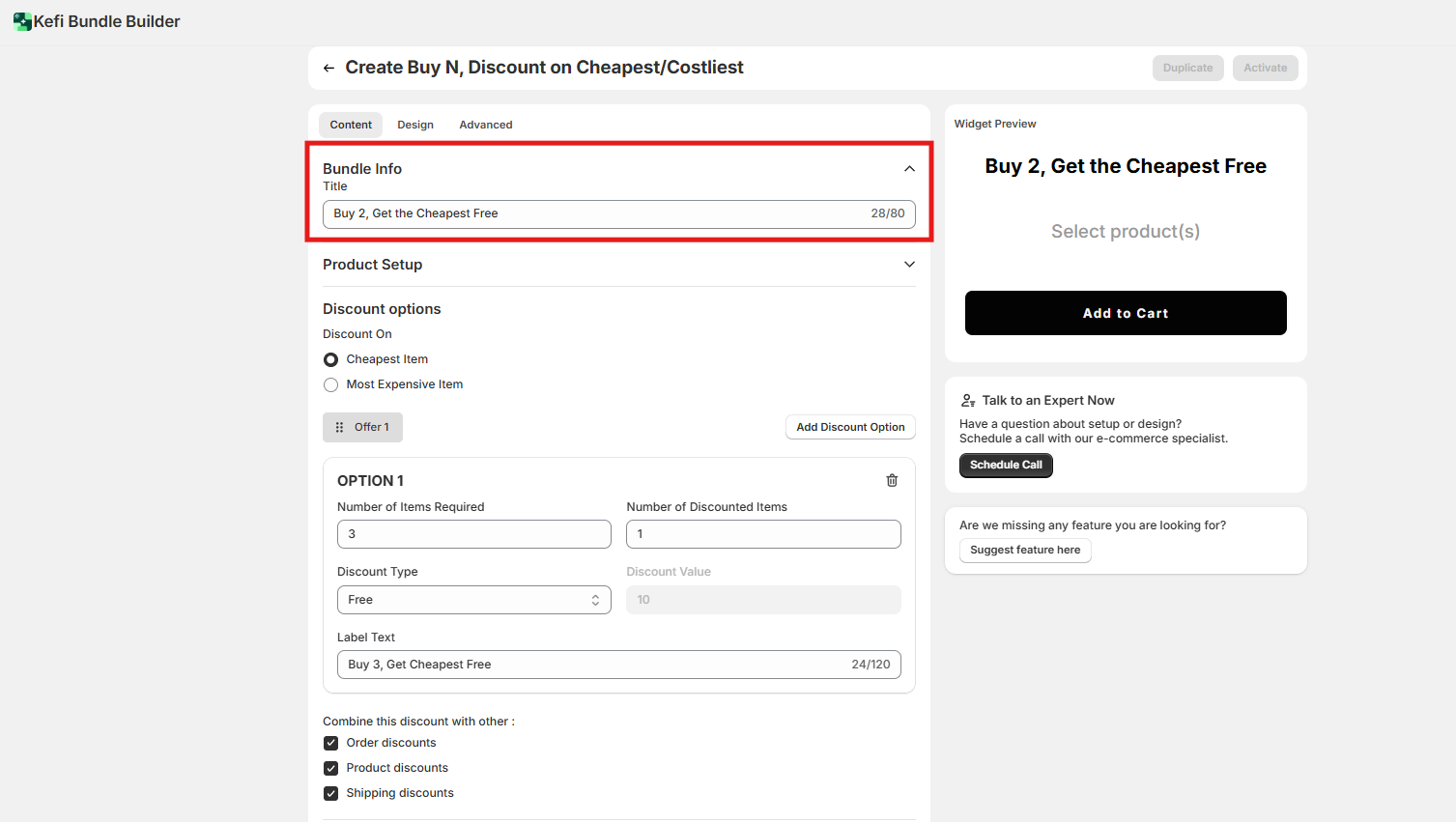The width and height of the screenshot is (1456, 822).
Task: Click the Talk to an Expert icon
Action: pyautogui.click(x=968, y=401)
